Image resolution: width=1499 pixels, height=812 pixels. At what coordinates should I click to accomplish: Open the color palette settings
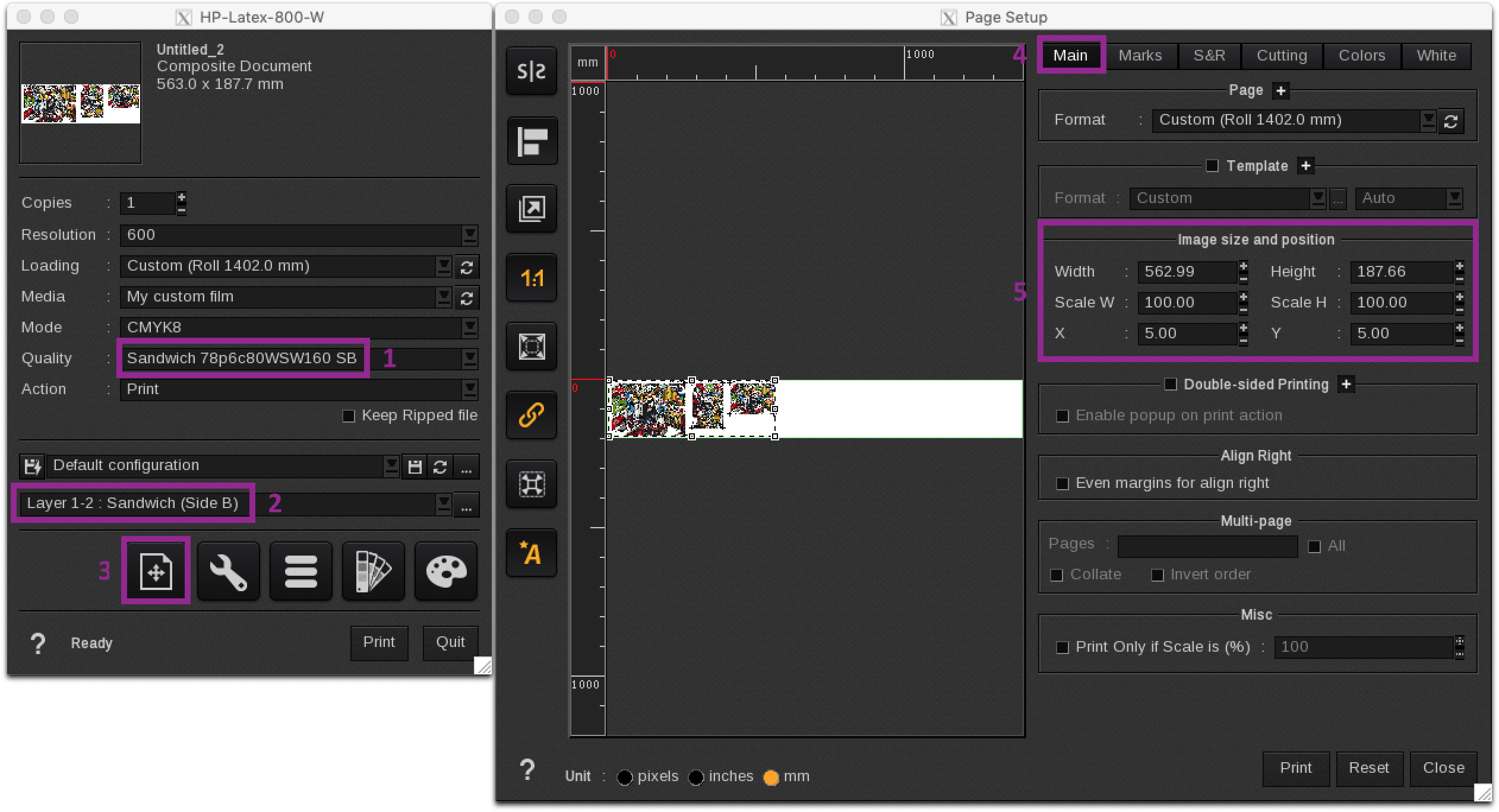pyautogui.click(x=446, y=570)
